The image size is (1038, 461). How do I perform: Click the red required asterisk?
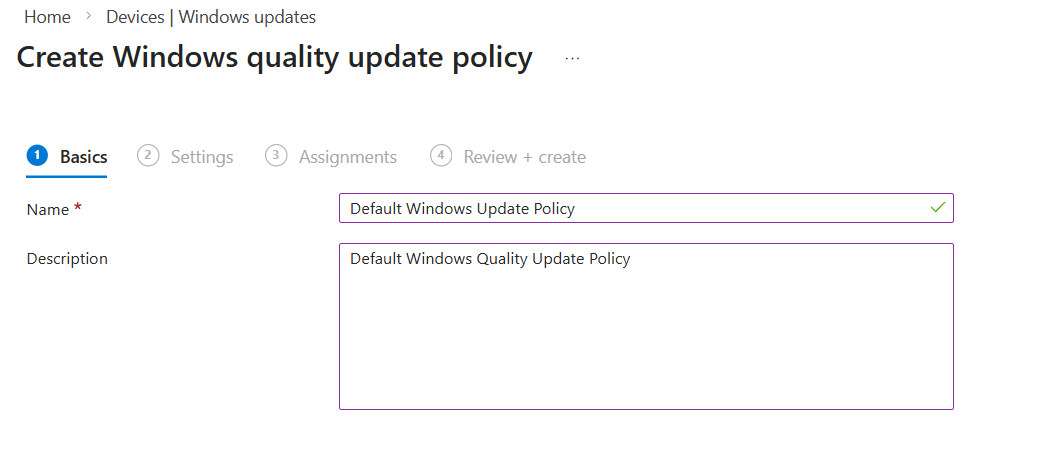pos(78,209)
